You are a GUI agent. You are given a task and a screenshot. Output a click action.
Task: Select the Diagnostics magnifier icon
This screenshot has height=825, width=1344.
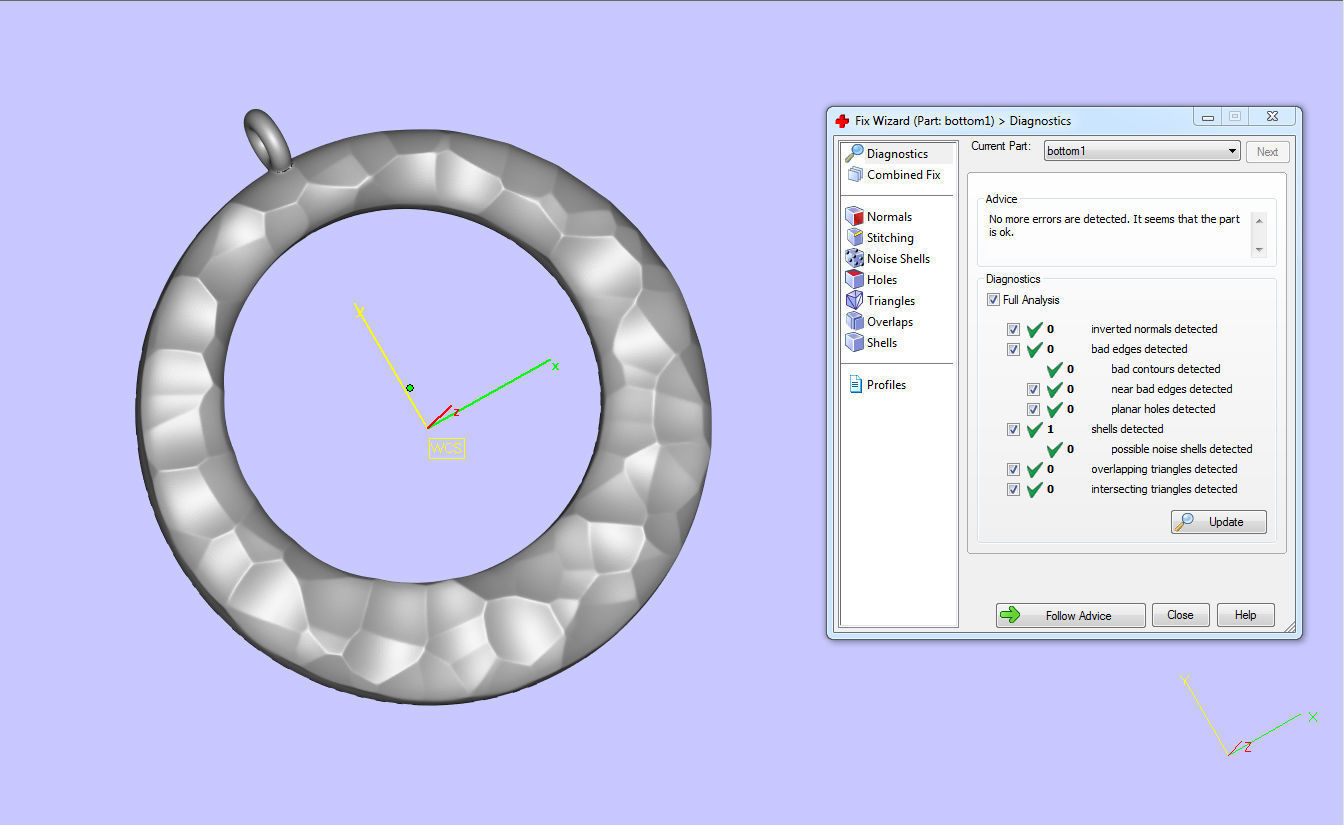(854, 153)
